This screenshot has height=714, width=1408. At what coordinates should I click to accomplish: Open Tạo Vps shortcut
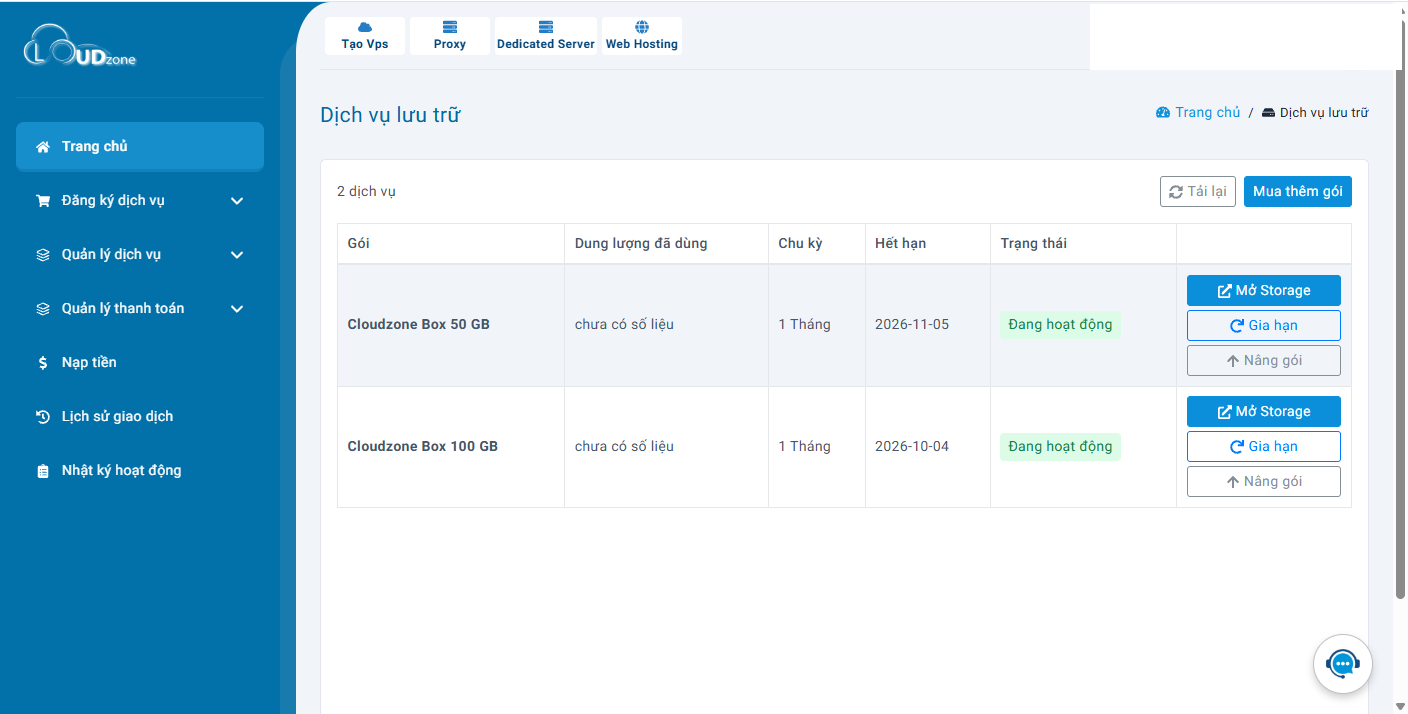[x=365, y=36]
